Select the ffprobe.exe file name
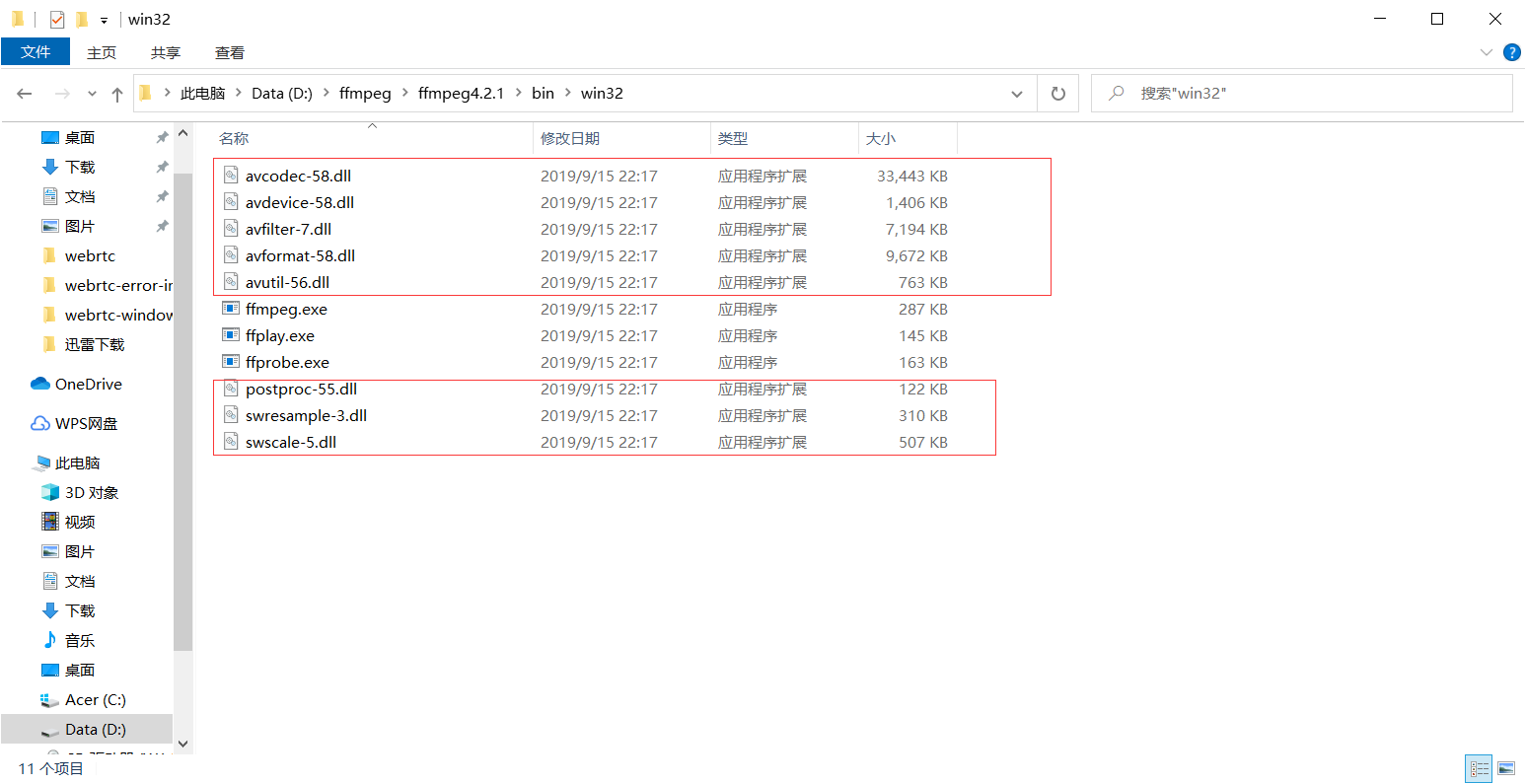1526x784 pixels. (287, 362)
